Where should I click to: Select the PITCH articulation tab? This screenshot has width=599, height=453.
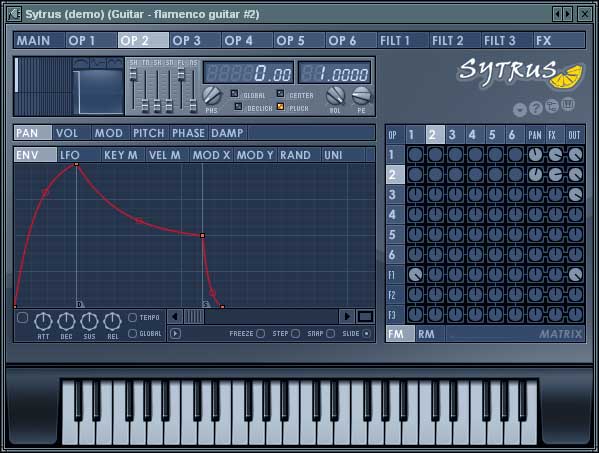pos(150,133)
